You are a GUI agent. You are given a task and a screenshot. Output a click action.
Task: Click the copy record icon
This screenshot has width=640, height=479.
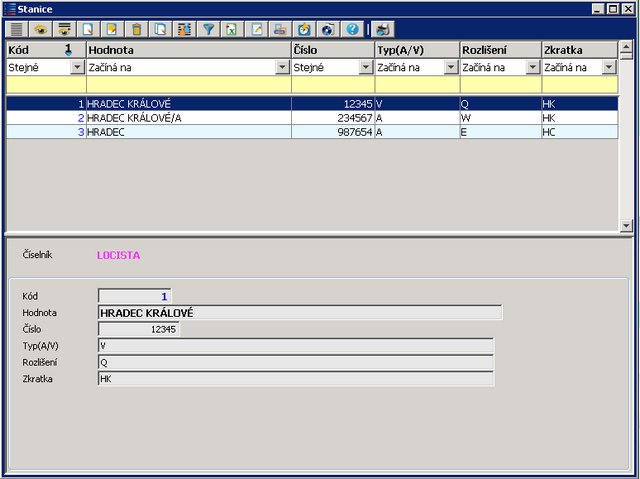click(161, 29)
